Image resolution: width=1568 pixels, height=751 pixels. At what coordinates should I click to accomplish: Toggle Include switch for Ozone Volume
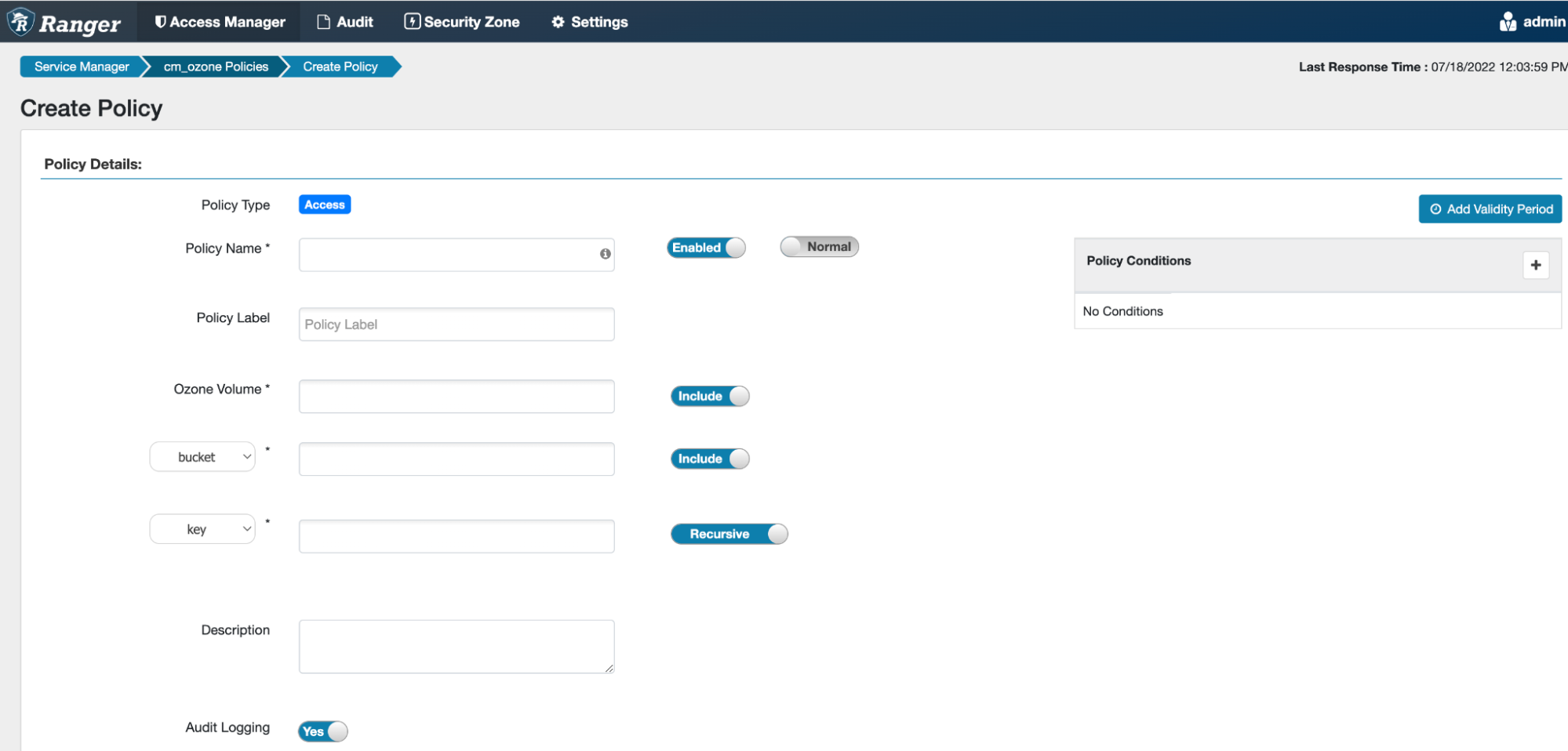click(x=709, y=397)
